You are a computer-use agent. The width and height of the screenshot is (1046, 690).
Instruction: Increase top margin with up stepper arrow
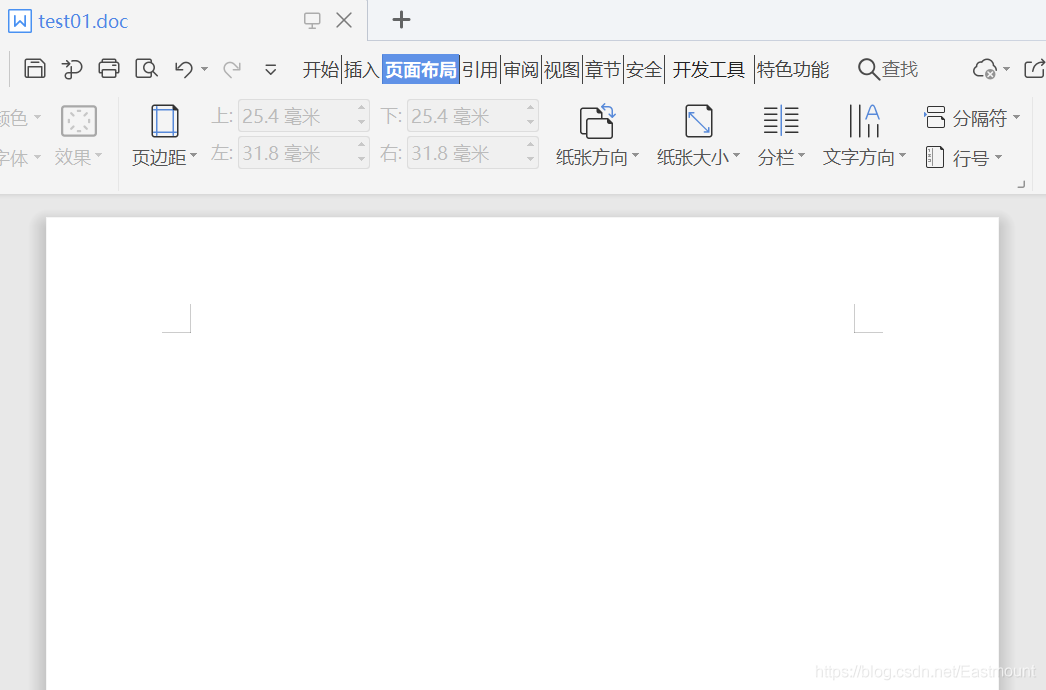(x=362, y=108)
